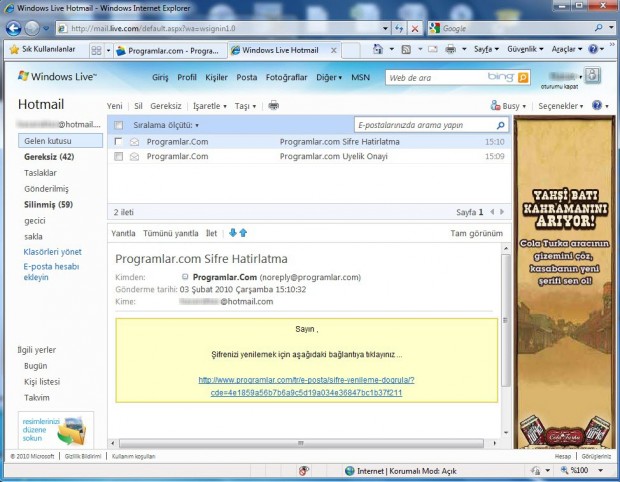Click the Google search magnifier icon

coord(599,28)
